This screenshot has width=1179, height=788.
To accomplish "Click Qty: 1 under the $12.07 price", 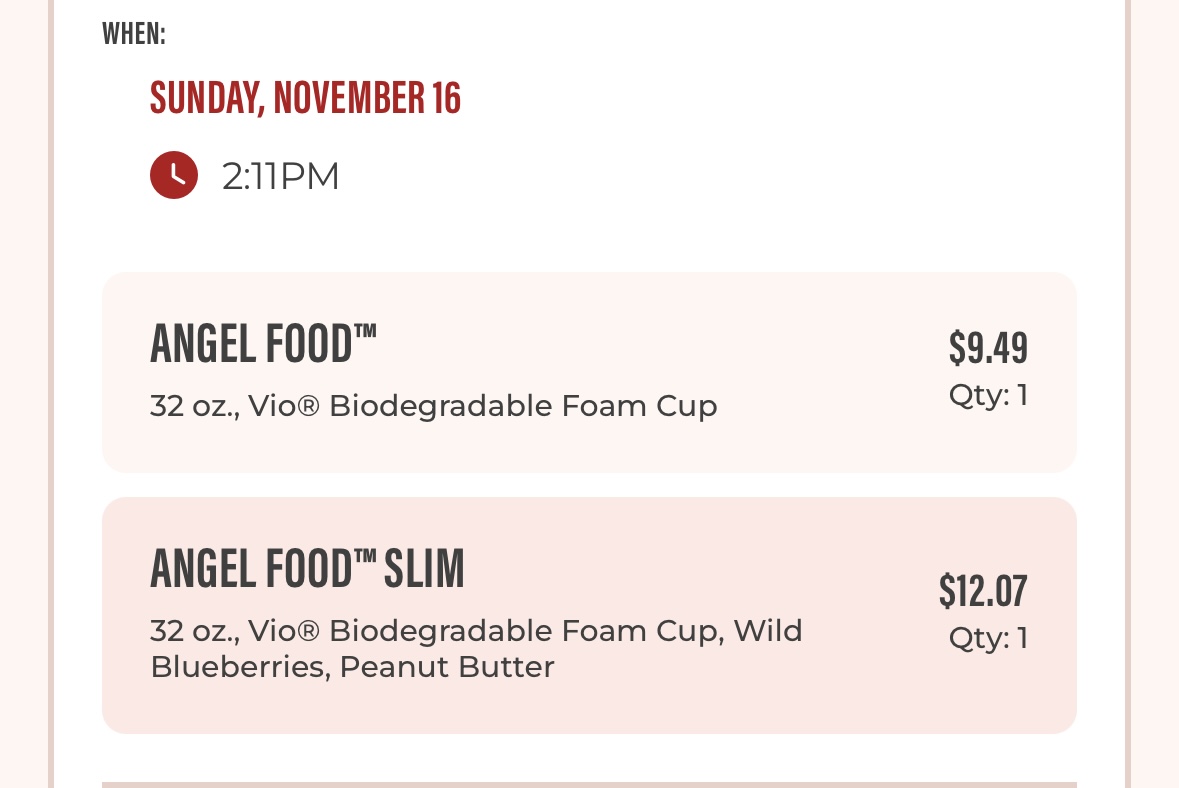I will click(x=988, y=638).
